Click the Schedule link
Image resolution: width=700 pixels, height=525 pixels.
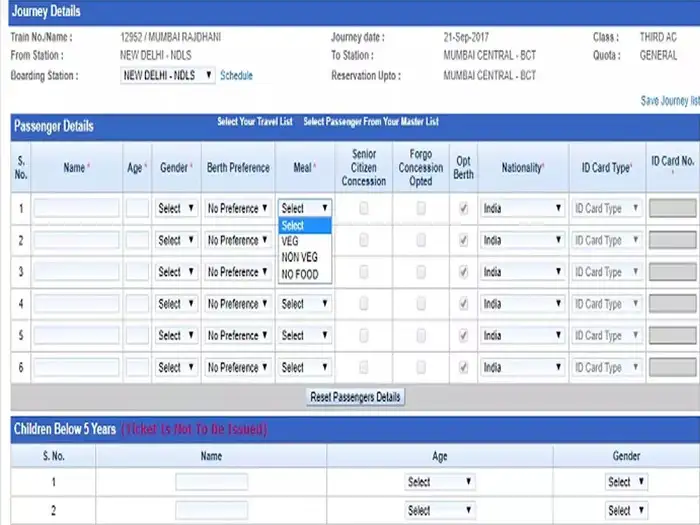236,75
